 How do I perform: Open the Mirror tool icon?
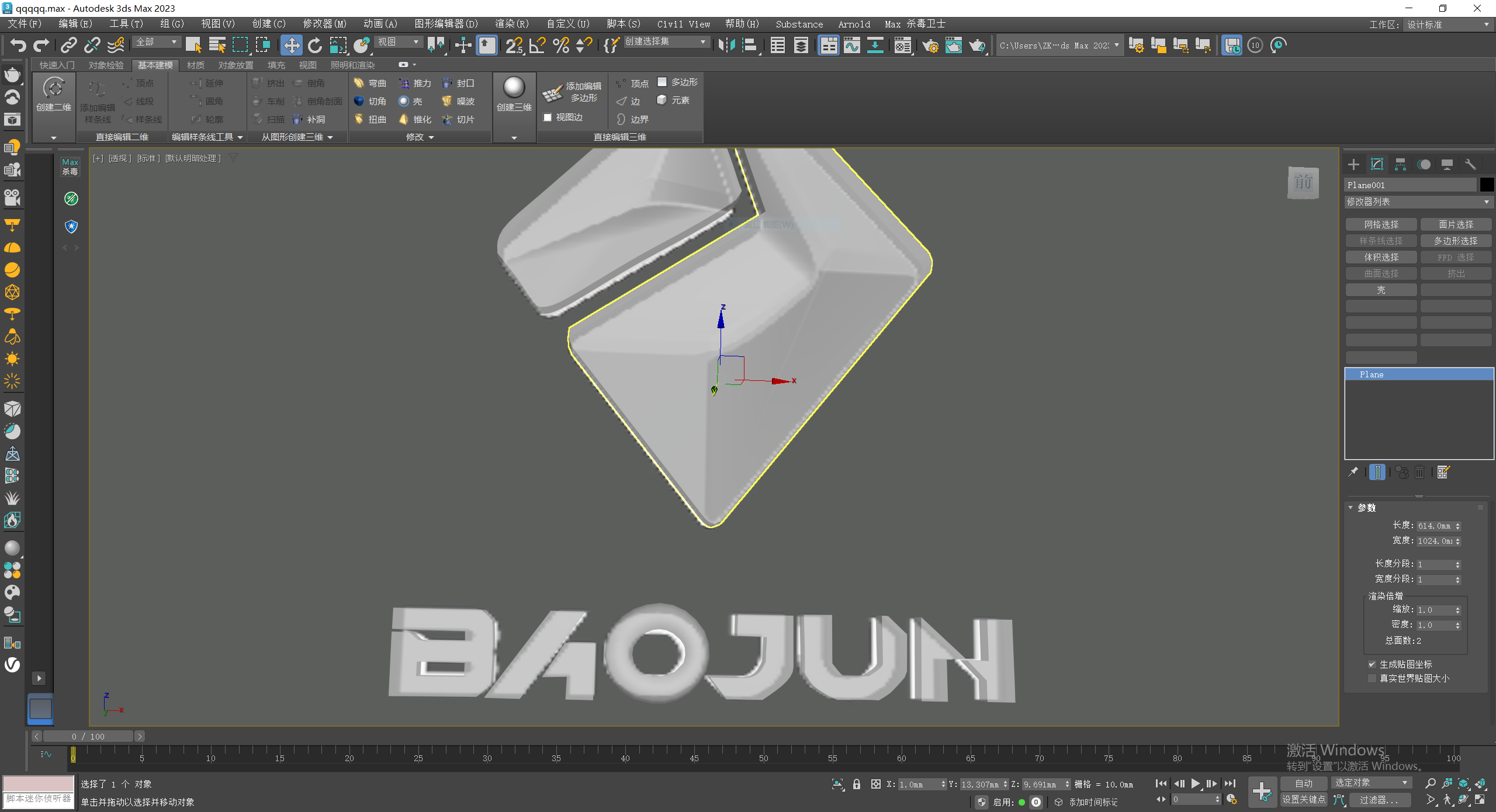tap(726, 45)
